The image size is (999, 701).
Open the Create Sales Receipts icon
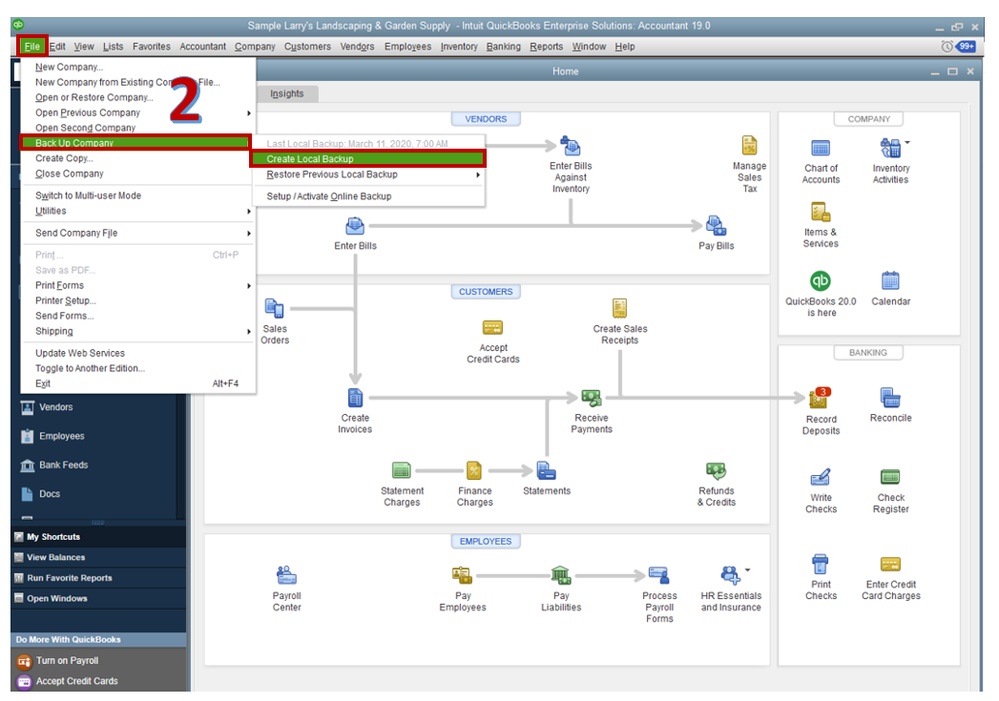click(x=619, y=308)
